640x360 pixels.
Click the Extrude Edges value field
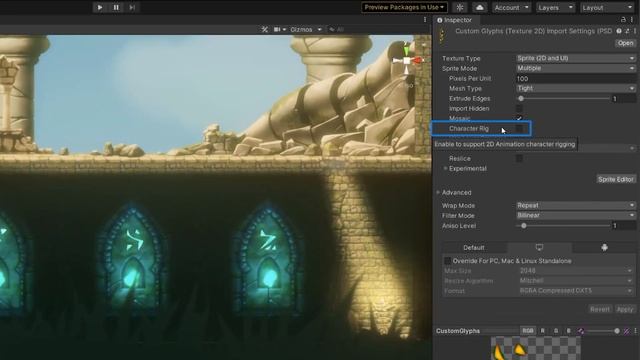point(624,98)
